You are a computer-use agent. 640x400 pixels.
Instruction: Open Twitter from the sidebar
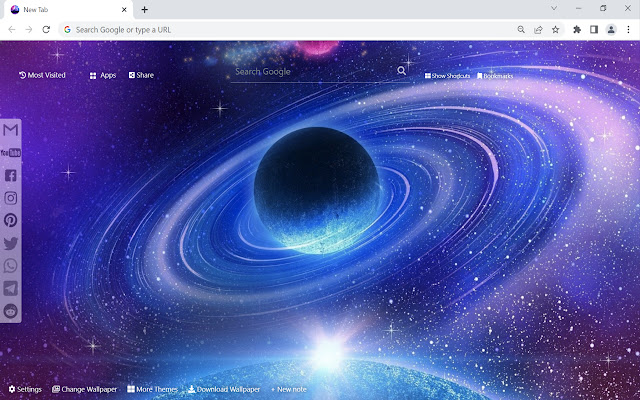coord(11,243)
